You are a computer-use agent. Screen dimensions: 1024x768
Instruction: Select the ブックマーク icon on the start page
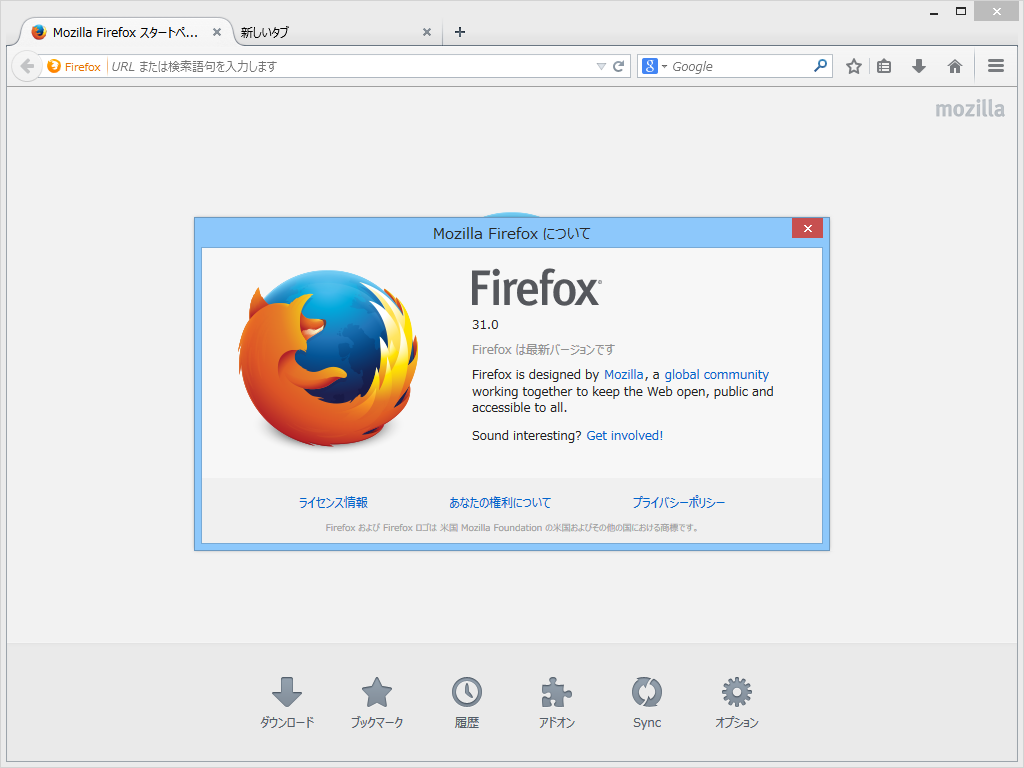pyautogui.click(x=377, y=692)
